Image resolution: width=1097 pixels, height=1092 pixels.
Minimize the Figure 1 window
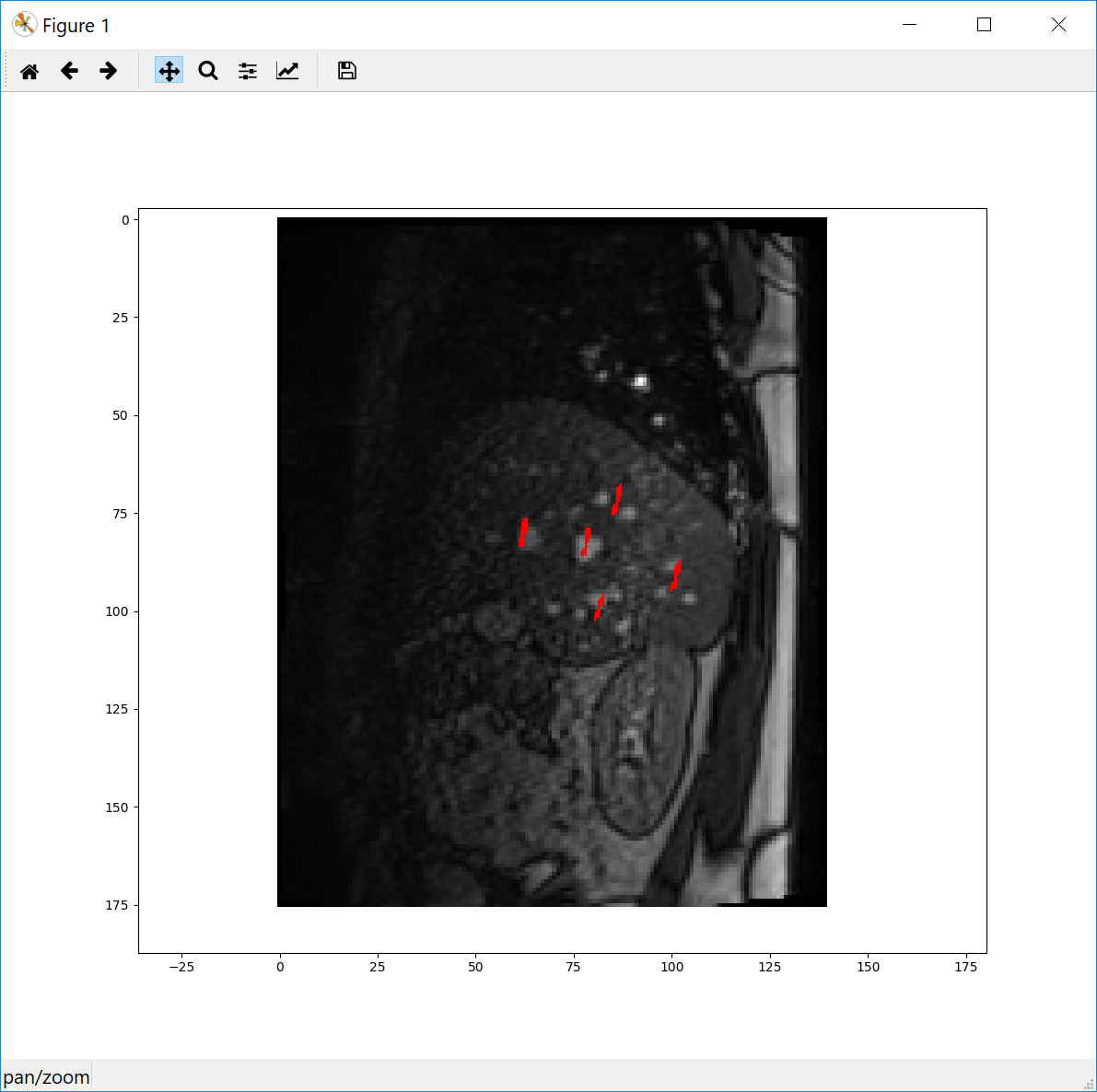click(909, 25)
